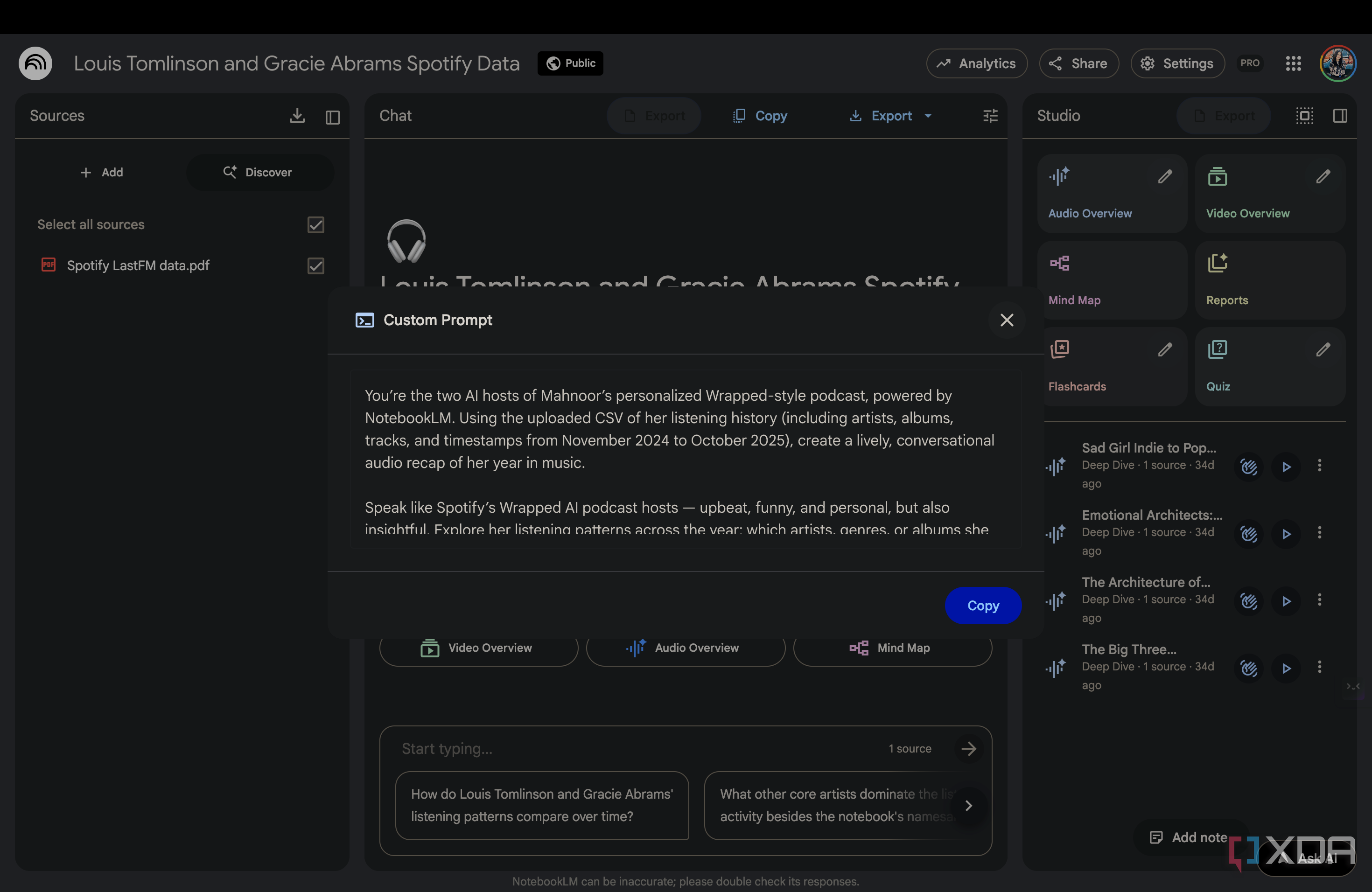
Task: Edit the Flashcards with the pencil icon
Action: (1164, 349)
